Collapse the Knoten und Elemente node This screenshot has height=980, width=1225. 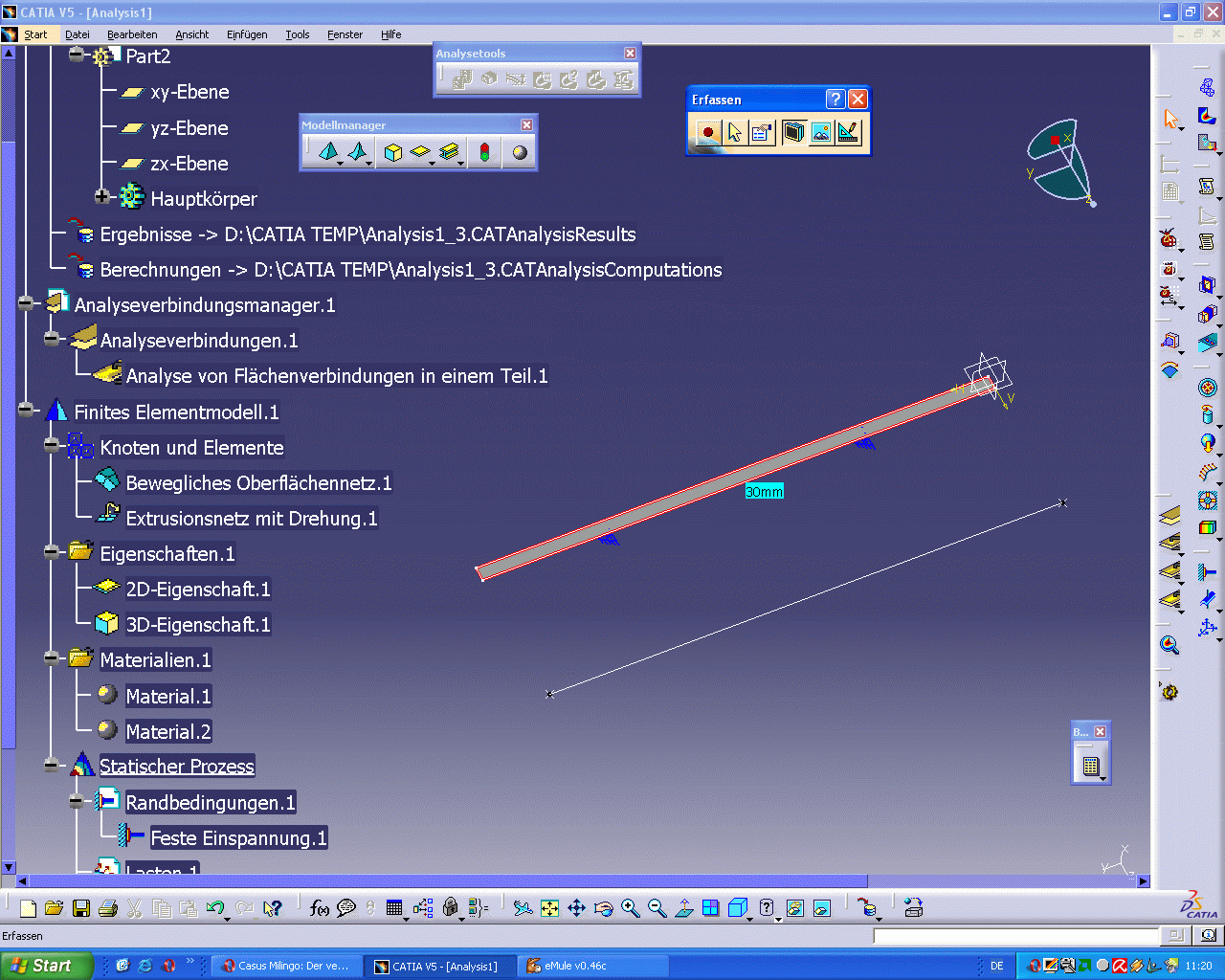(51, 446)
